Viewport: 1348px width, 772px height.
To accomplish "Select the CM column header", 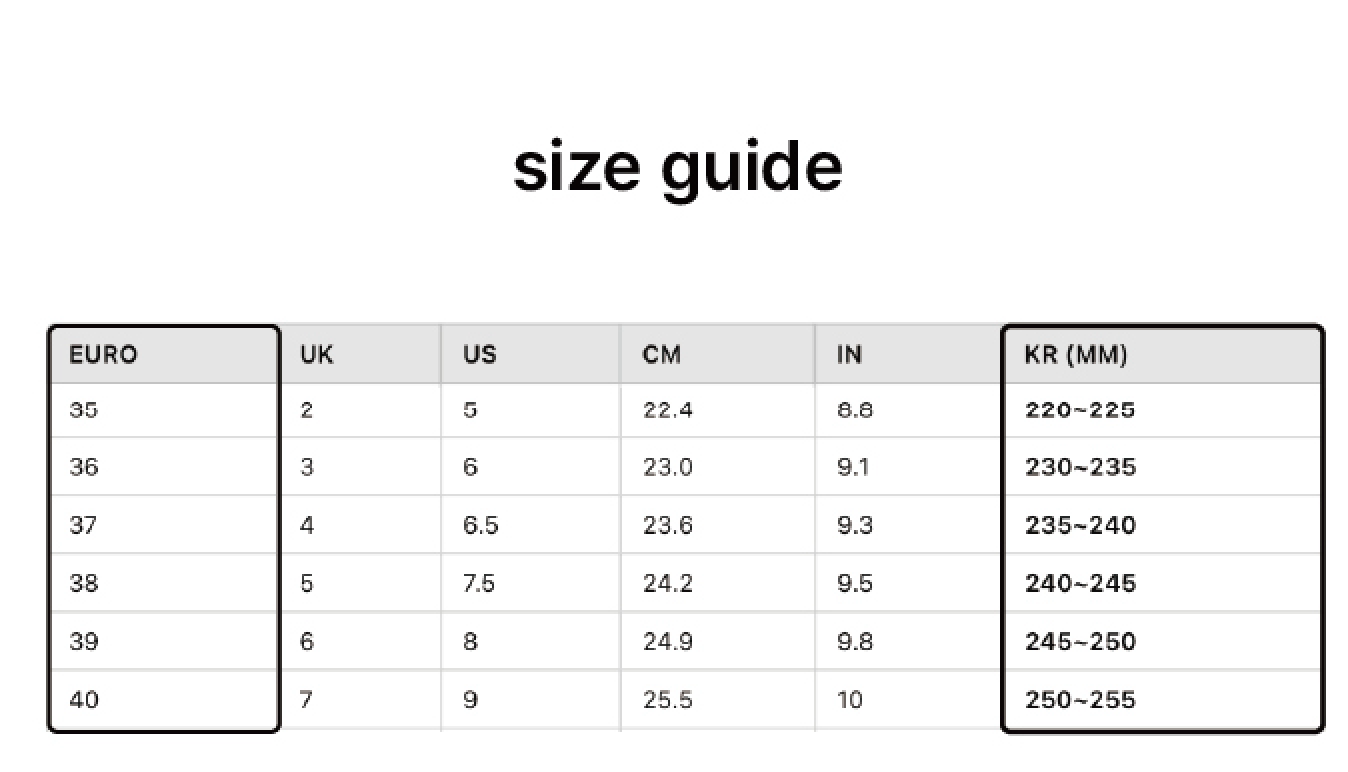I will (x=661, y=355).
